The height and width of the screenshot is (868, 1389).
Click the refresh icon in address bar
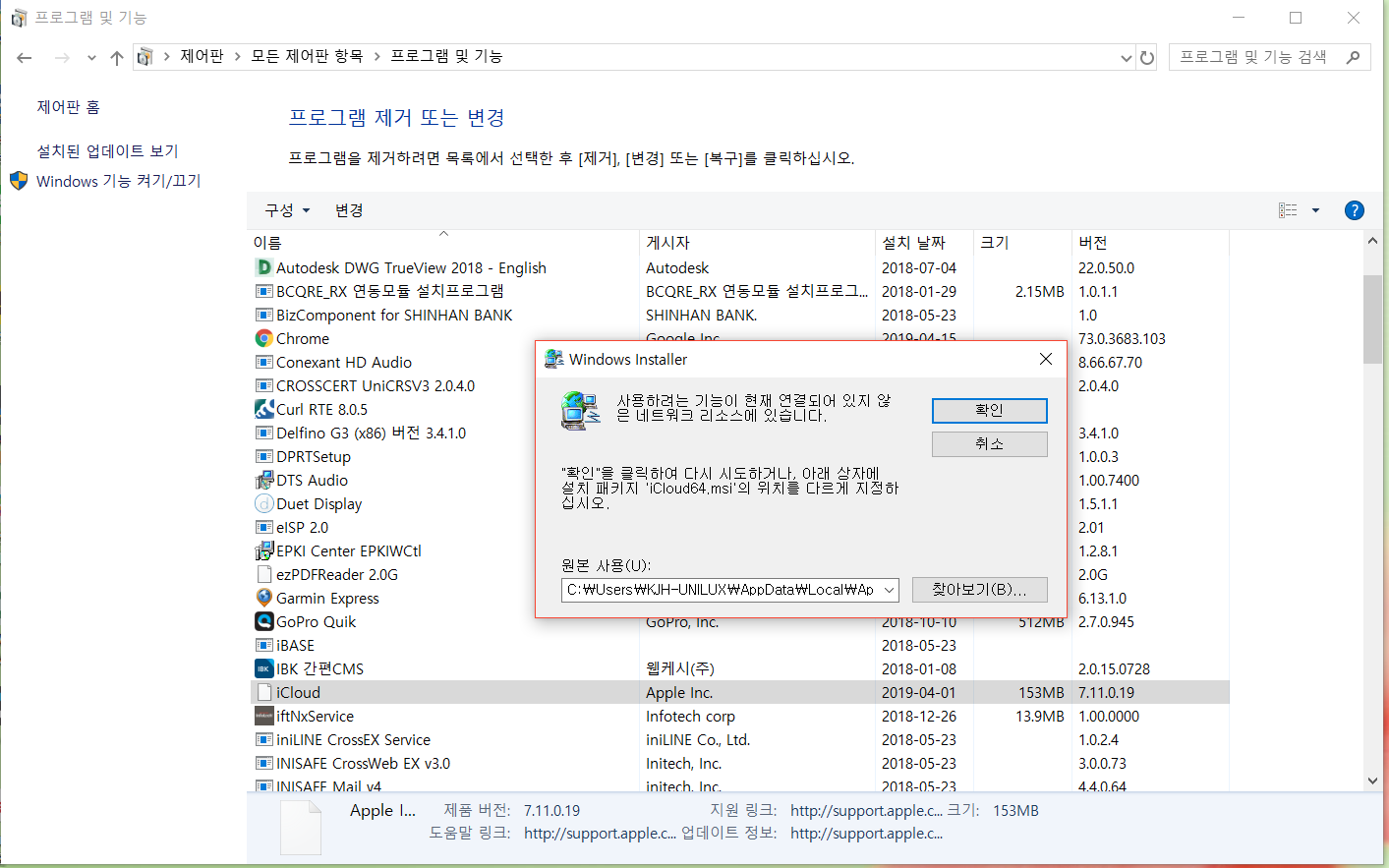(1147, 57)
